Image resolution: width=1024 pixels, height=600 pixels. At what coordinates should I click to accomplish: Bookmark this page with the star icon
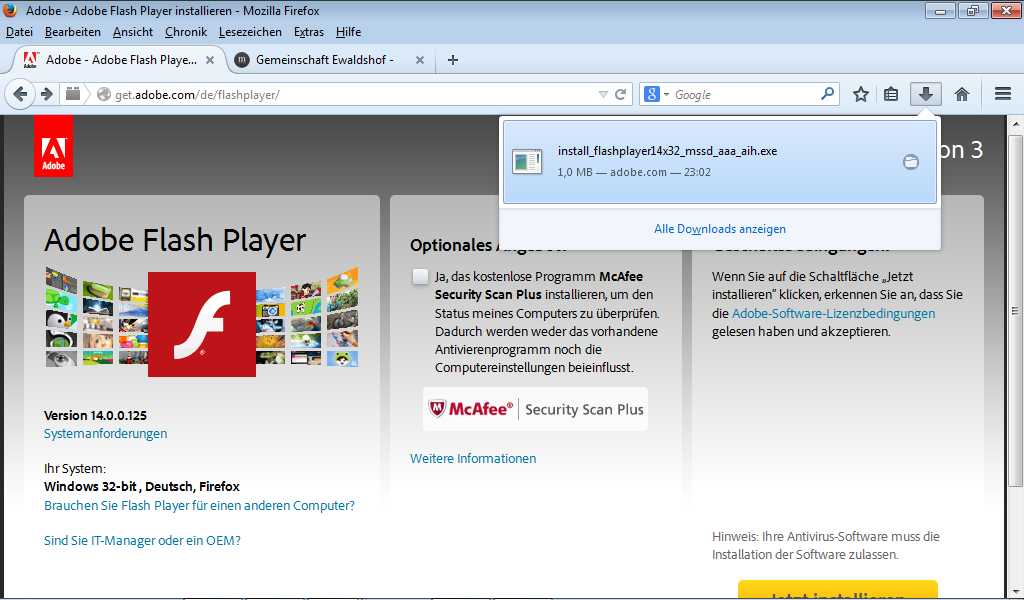tap(861, 95)
